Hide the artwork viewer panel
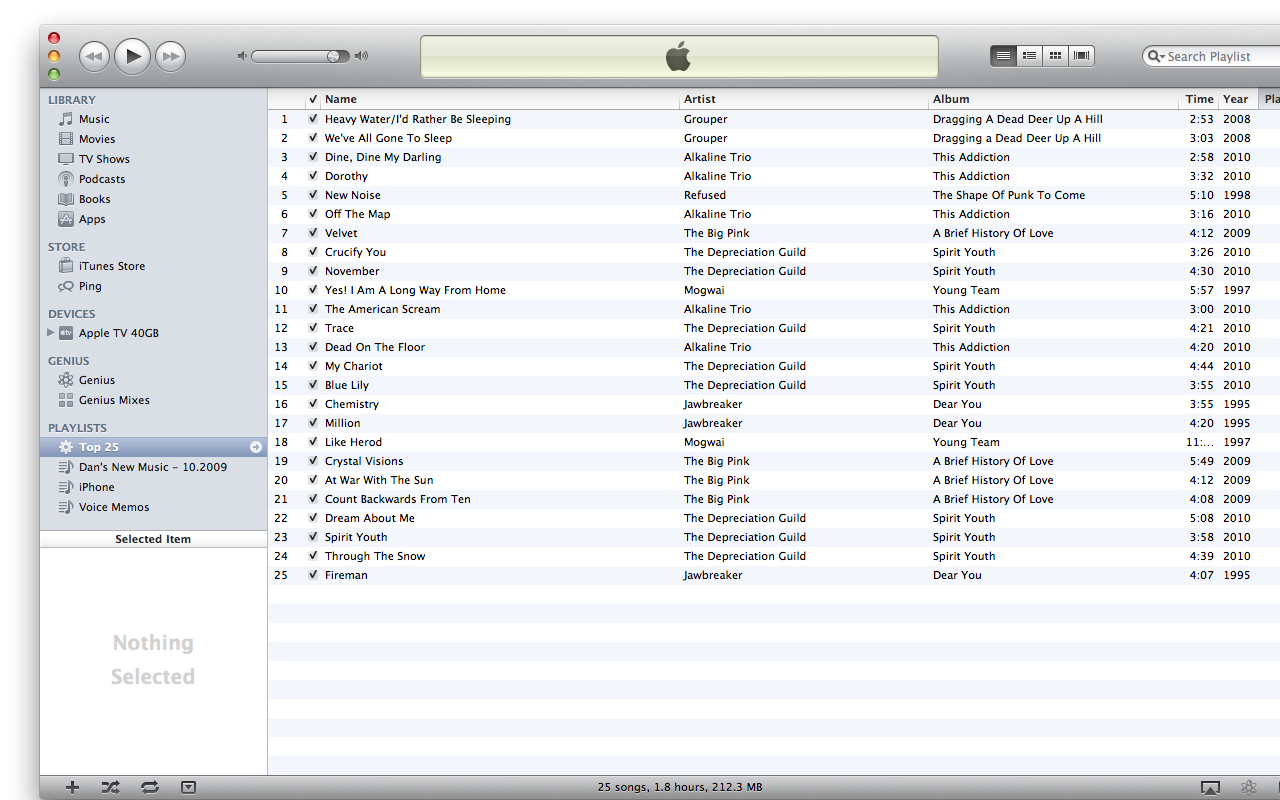This screenshot has height=800, width=1280. click(189, 787)
